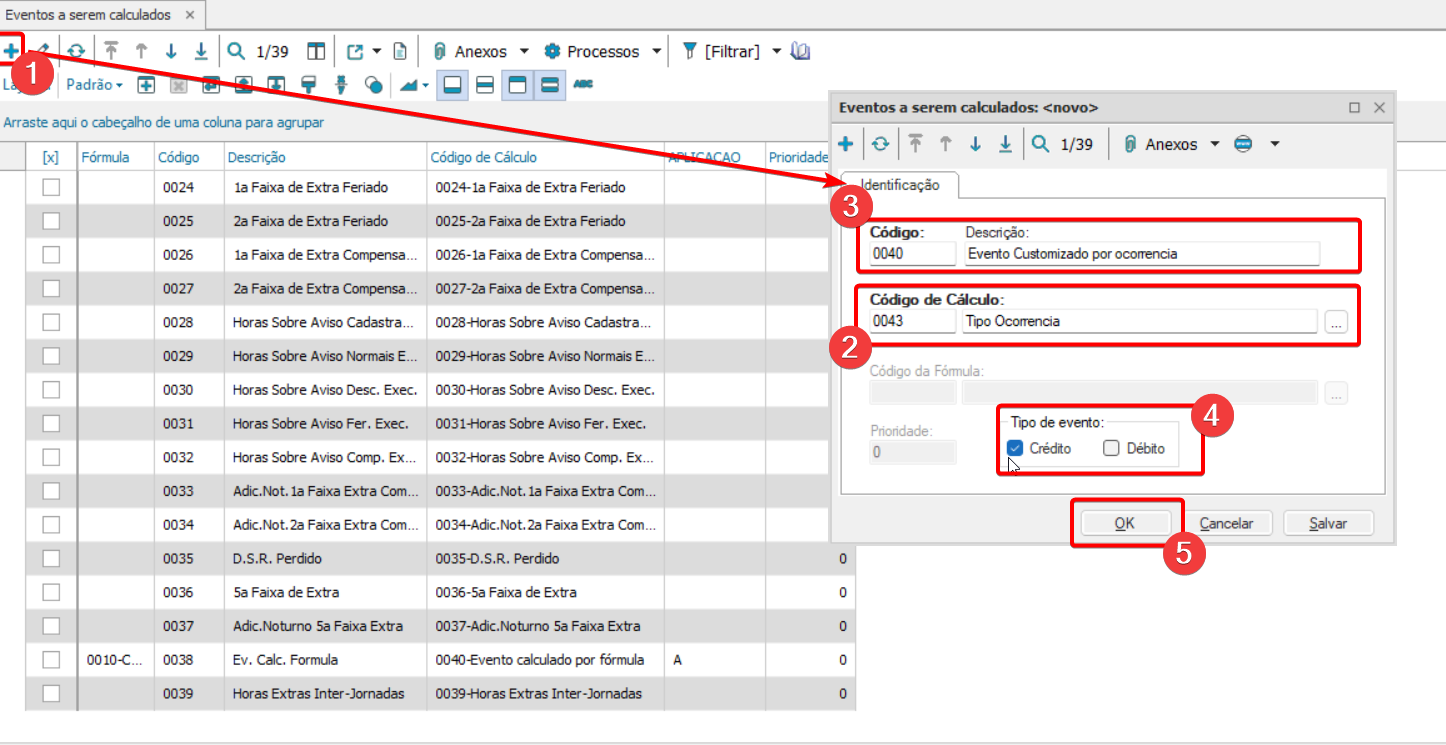Click the Processos button label
Viewport: 1446px width, 745px height.
[x=603, y=51]
